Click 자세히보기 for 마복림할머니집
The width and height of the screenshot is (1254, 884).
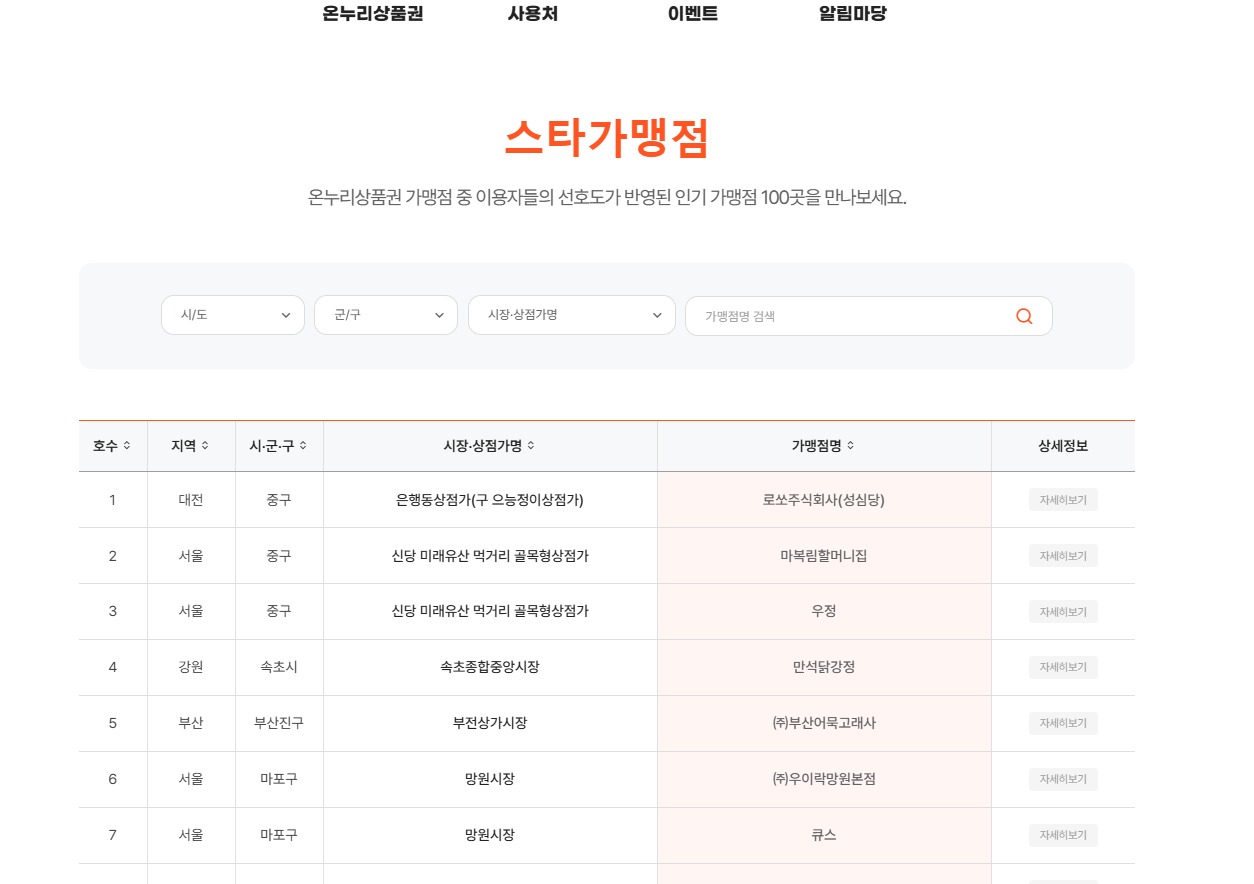click(1062, 555)
